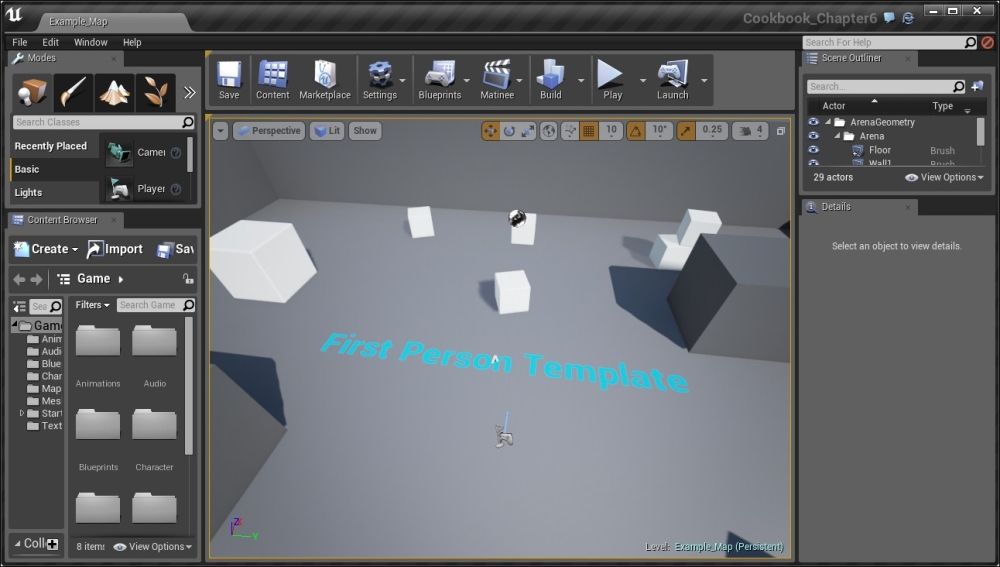1000x567 pixels.
Task: Click the Play toolbar button
Action: [612, 80]
